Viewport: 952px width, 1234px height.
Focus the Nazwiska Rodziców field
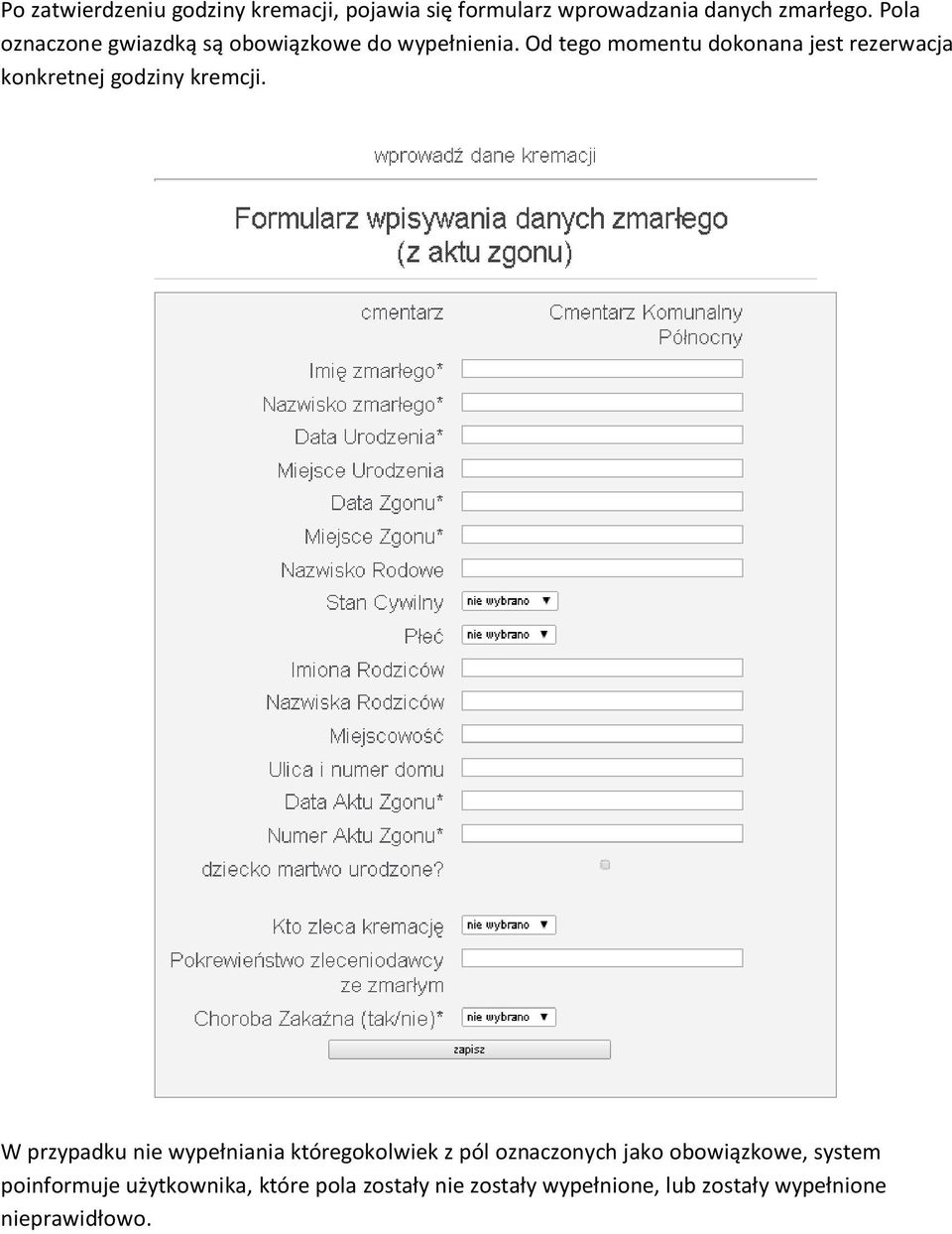(602, 700)
